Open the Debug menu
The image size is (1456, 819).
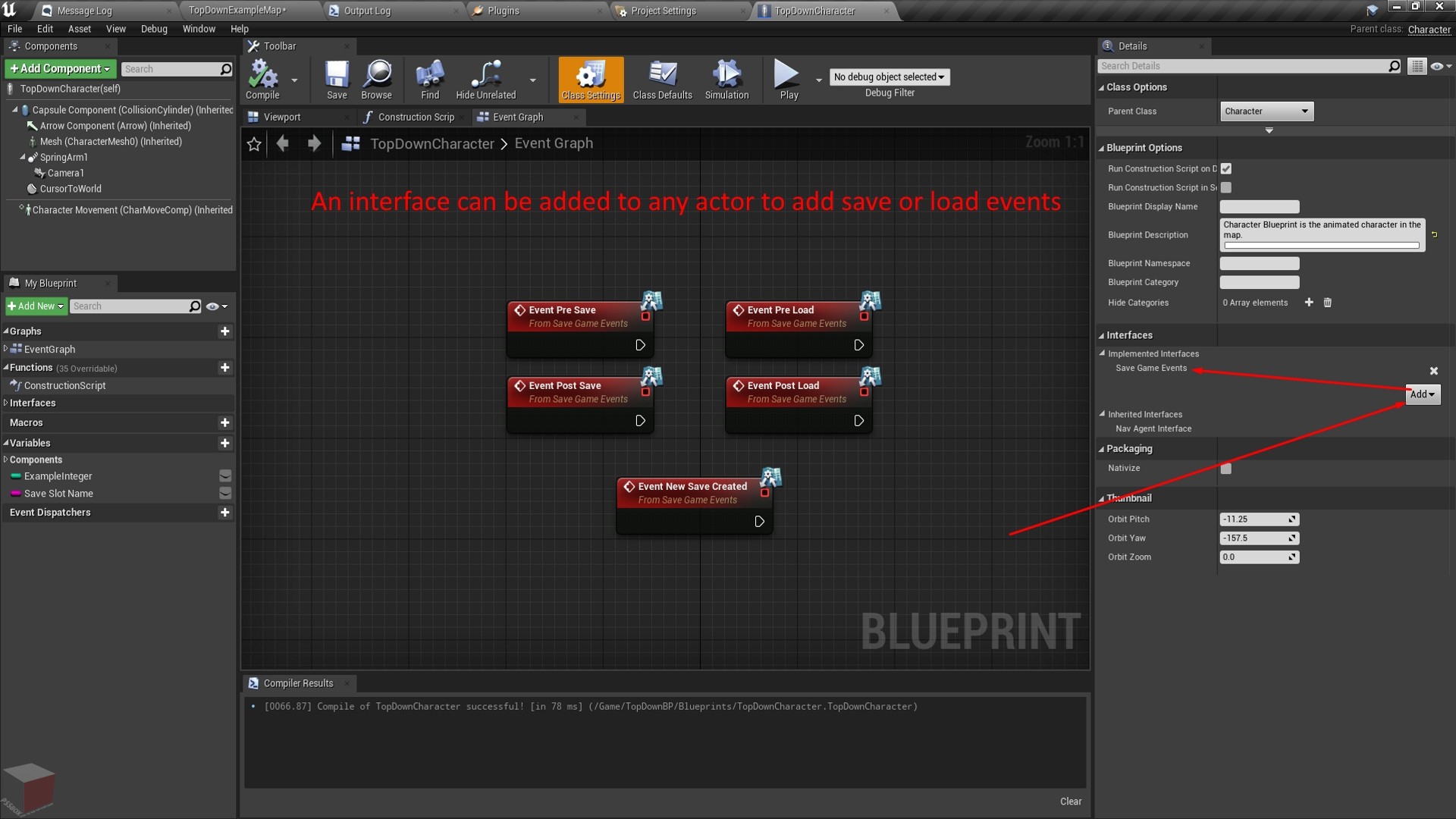pos(154,29)
